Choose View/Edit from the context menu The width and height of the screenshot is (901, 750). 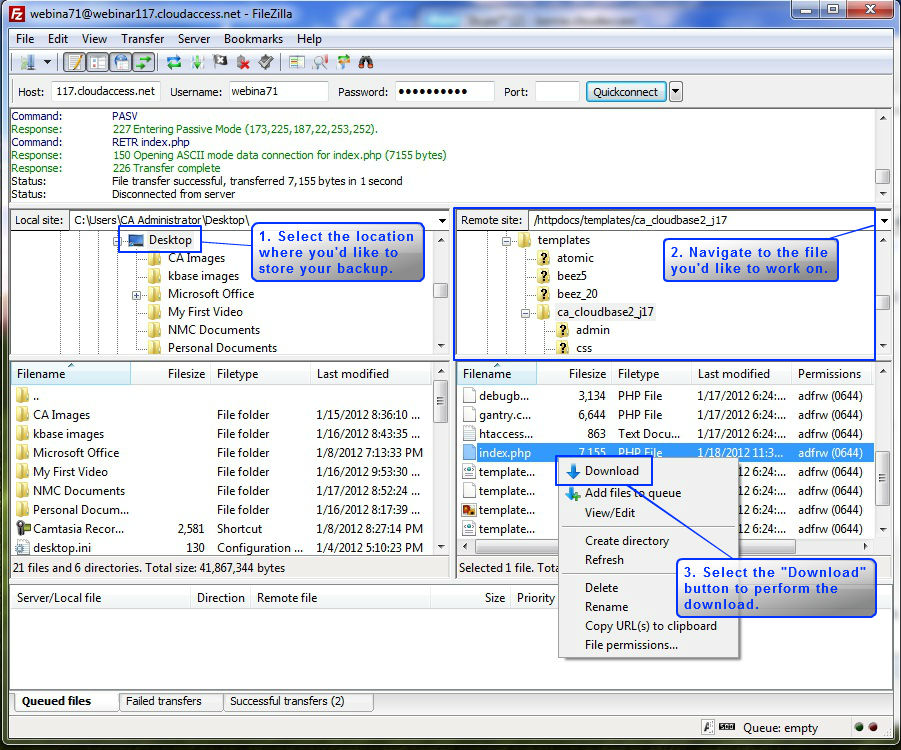click(x=610, y=513)
